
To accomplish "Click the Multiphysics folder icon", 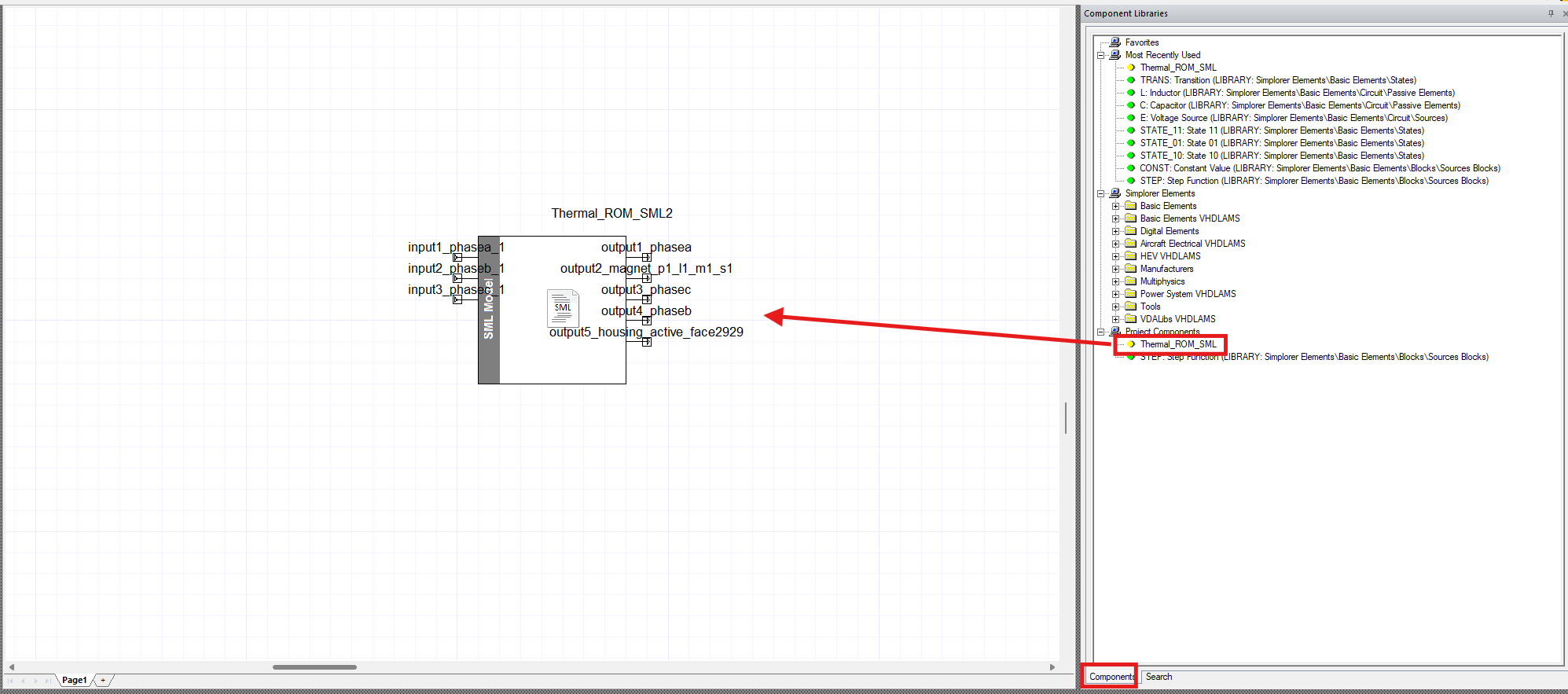I will point(1131,281).
